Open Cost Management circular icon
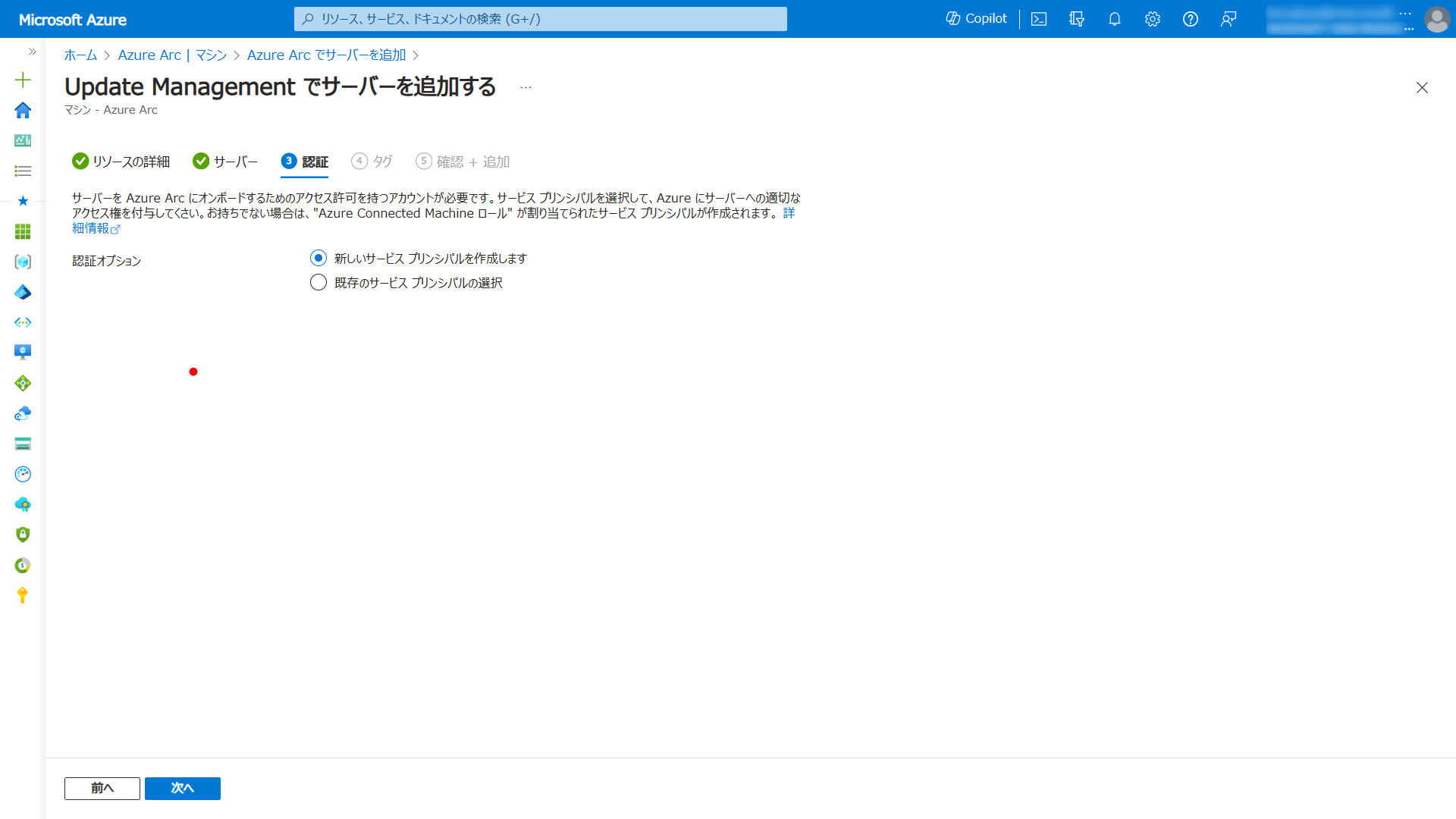The width and height of the screenshot is (1456, 819). click(x=23, y=565)
